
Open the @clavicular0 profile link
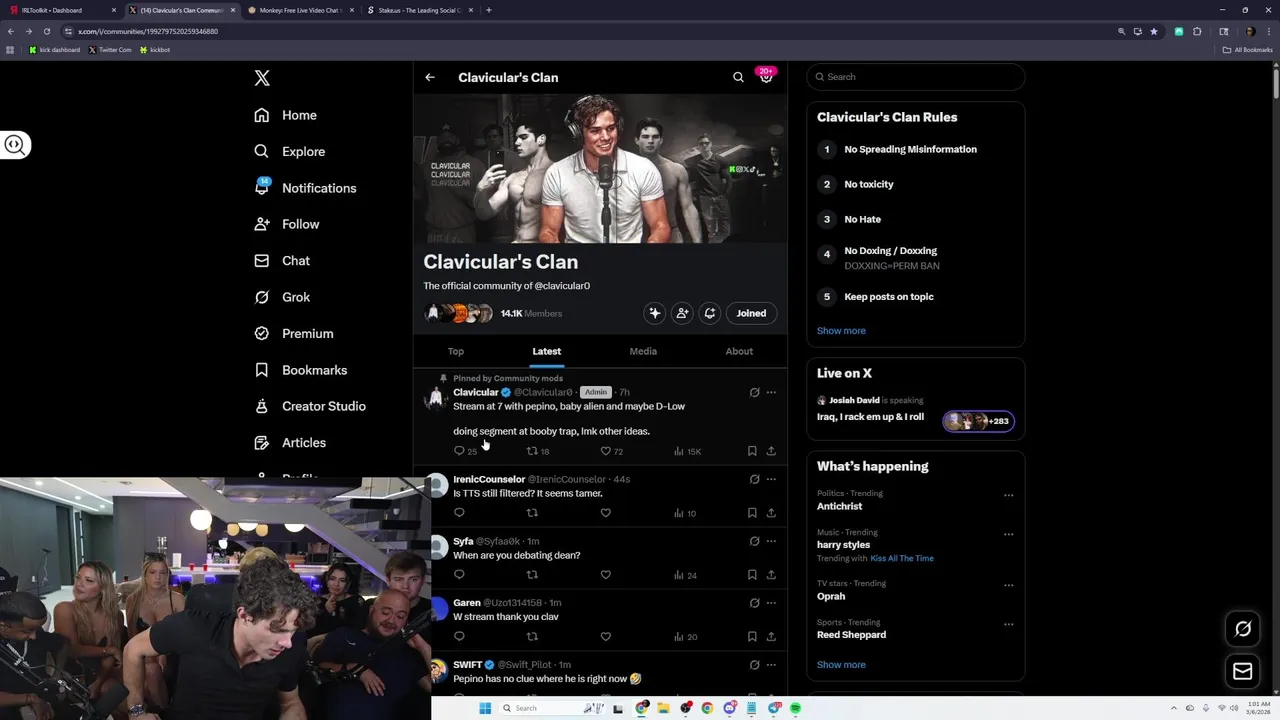[562, 286]
